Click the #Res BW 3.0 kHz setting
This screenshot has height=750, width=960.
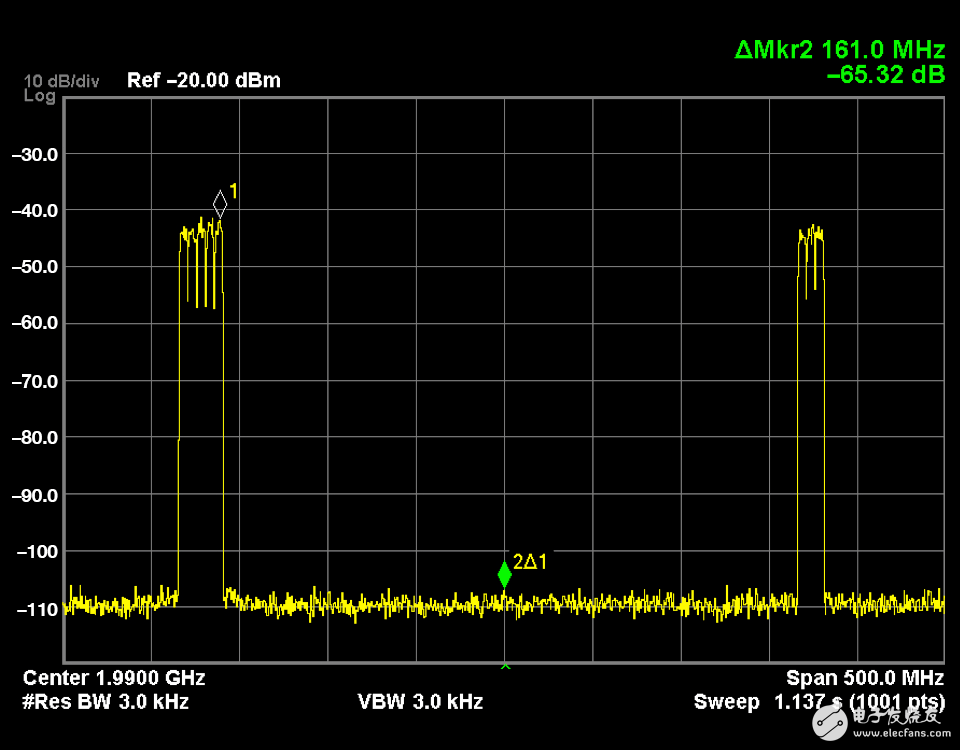pyautogui.click(x=105, y=701)
